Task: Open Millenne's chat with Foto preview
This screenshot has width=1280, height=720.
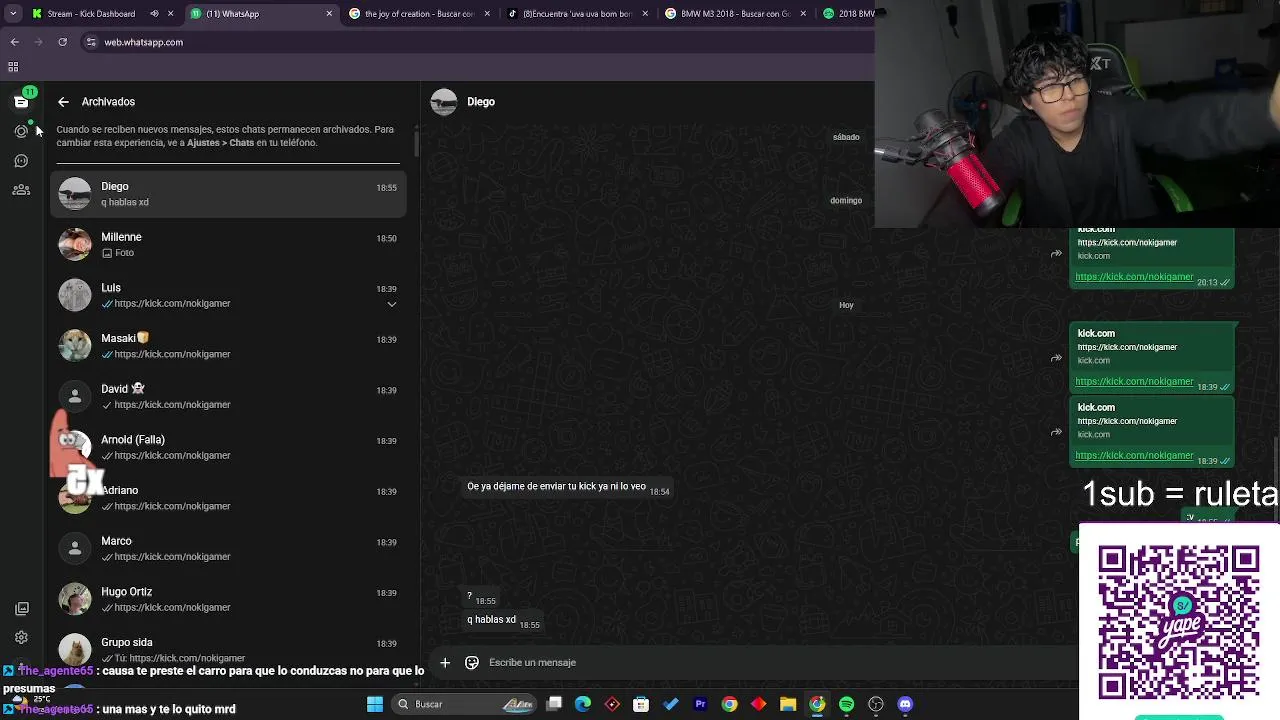Action: coord(228,244)
